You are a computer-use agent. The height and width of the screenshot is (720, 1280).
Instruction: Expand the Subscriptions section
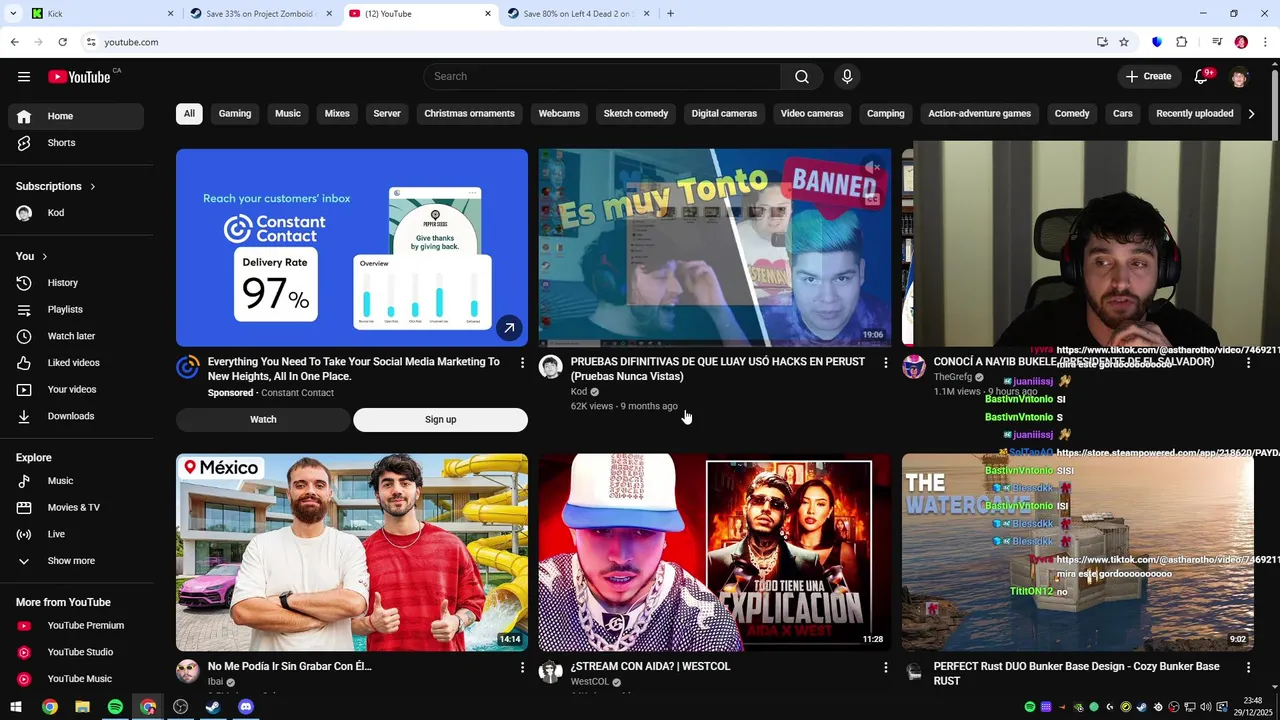pyautogui.click(x=56, y=186)
